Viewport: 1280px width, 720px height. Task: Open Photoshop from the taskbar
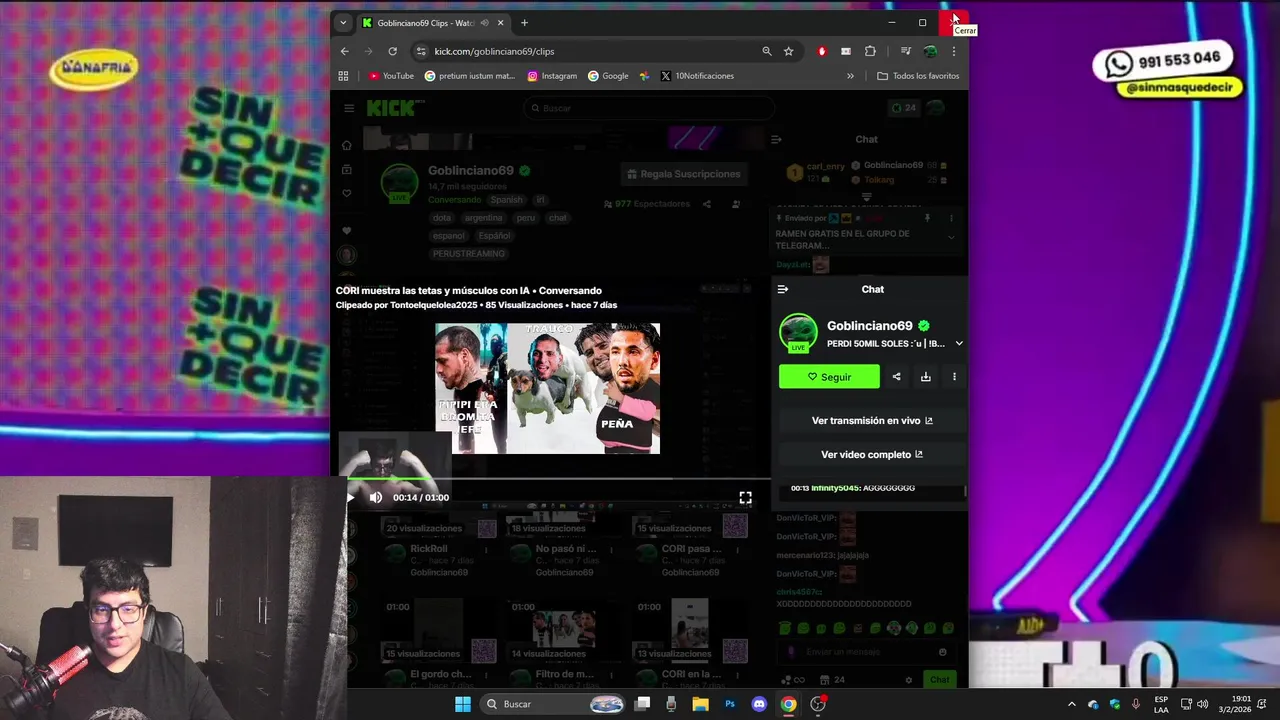click(730, 704)
